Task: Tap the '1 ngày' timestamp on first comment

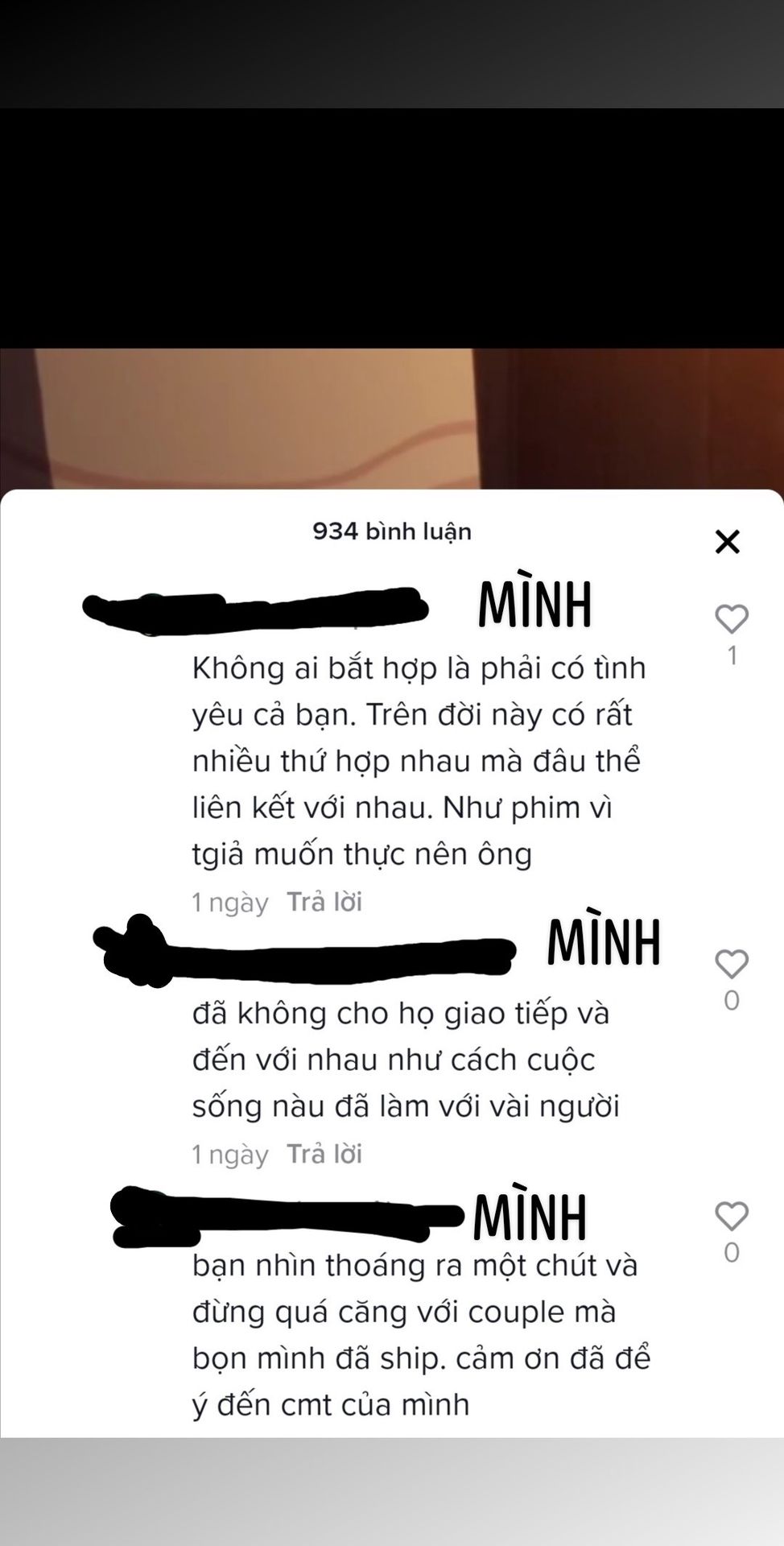Action: coord(229,903)
